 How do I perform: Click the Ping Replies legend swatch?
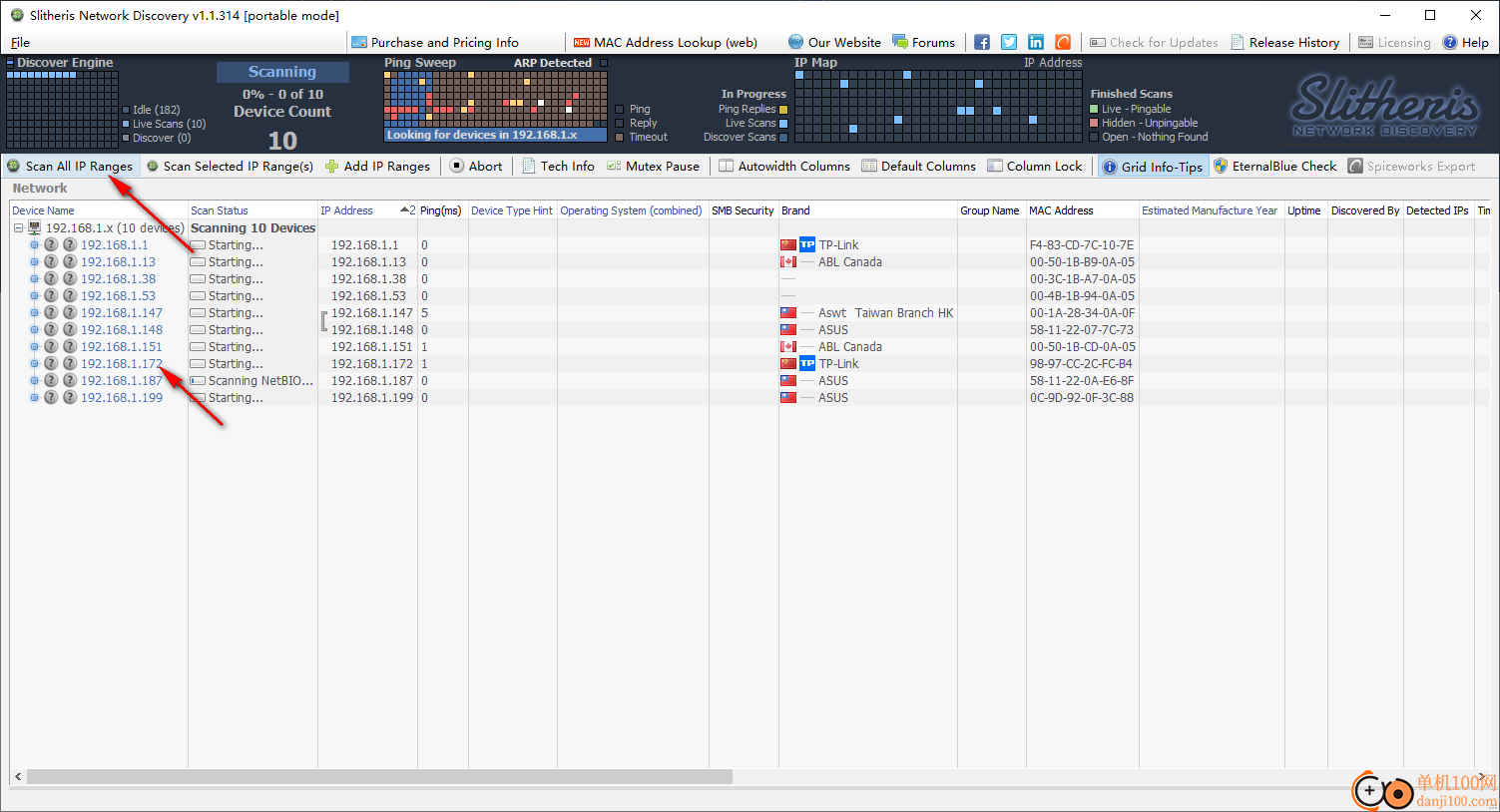783,110
